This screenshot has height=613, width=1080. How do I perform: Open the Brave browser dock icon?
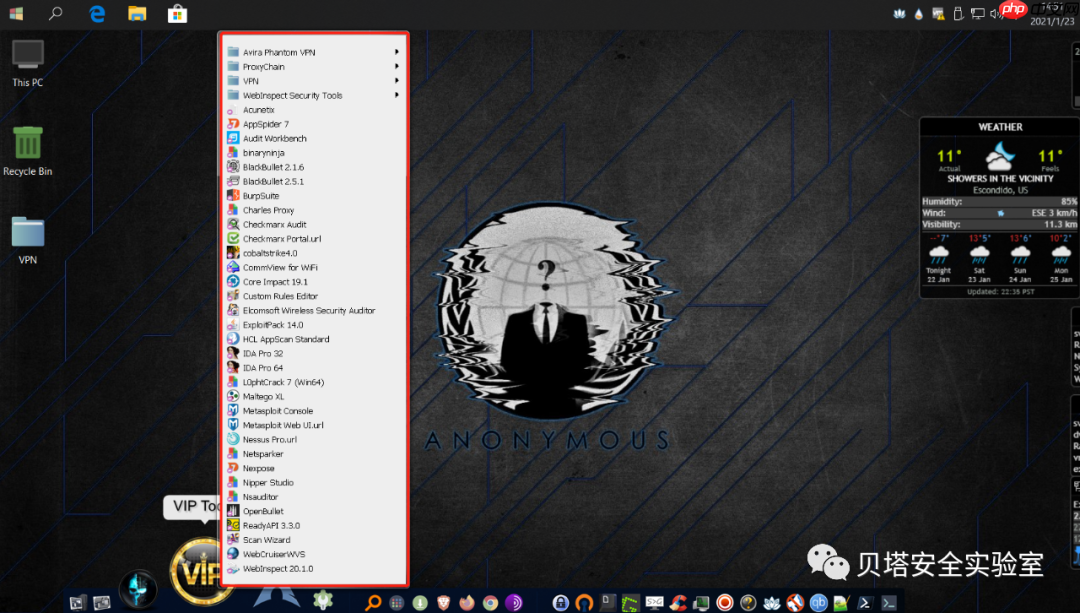coord(443,602)
